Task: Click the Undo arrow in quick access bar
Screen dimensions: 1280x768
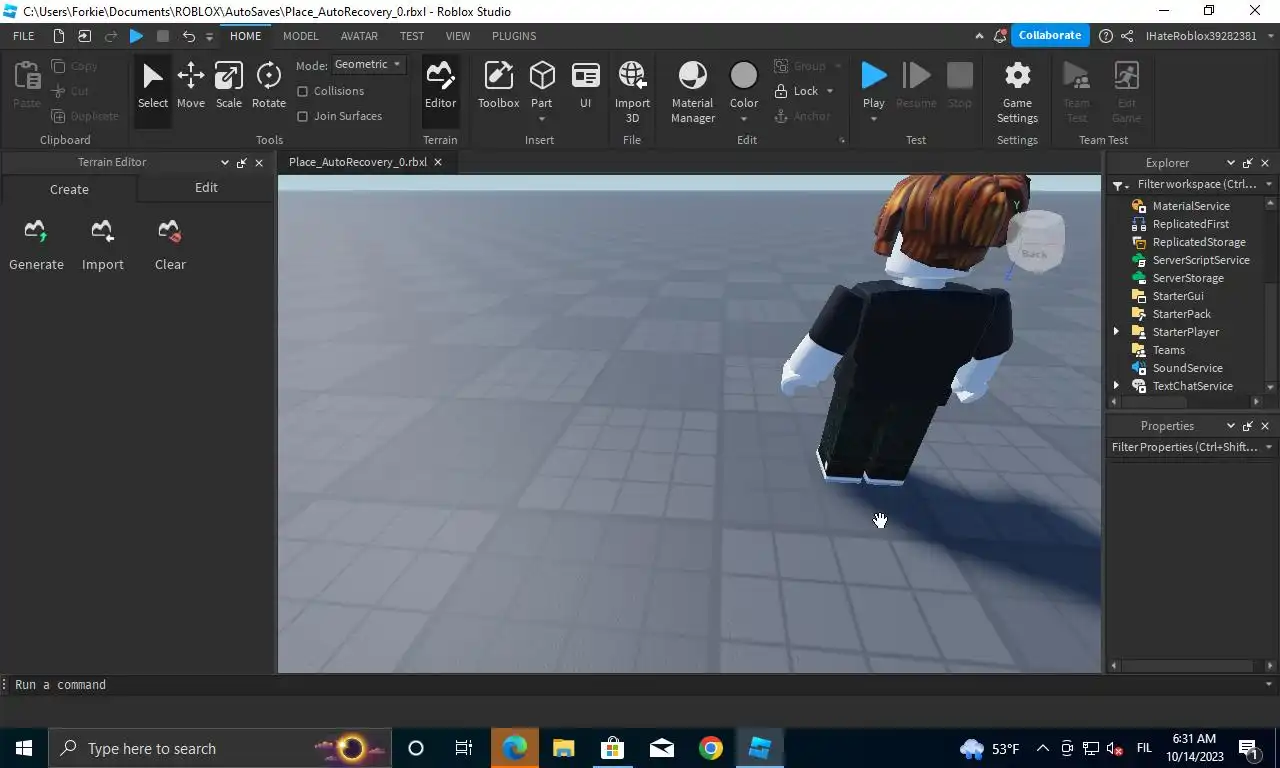Action: coord(189,36)
